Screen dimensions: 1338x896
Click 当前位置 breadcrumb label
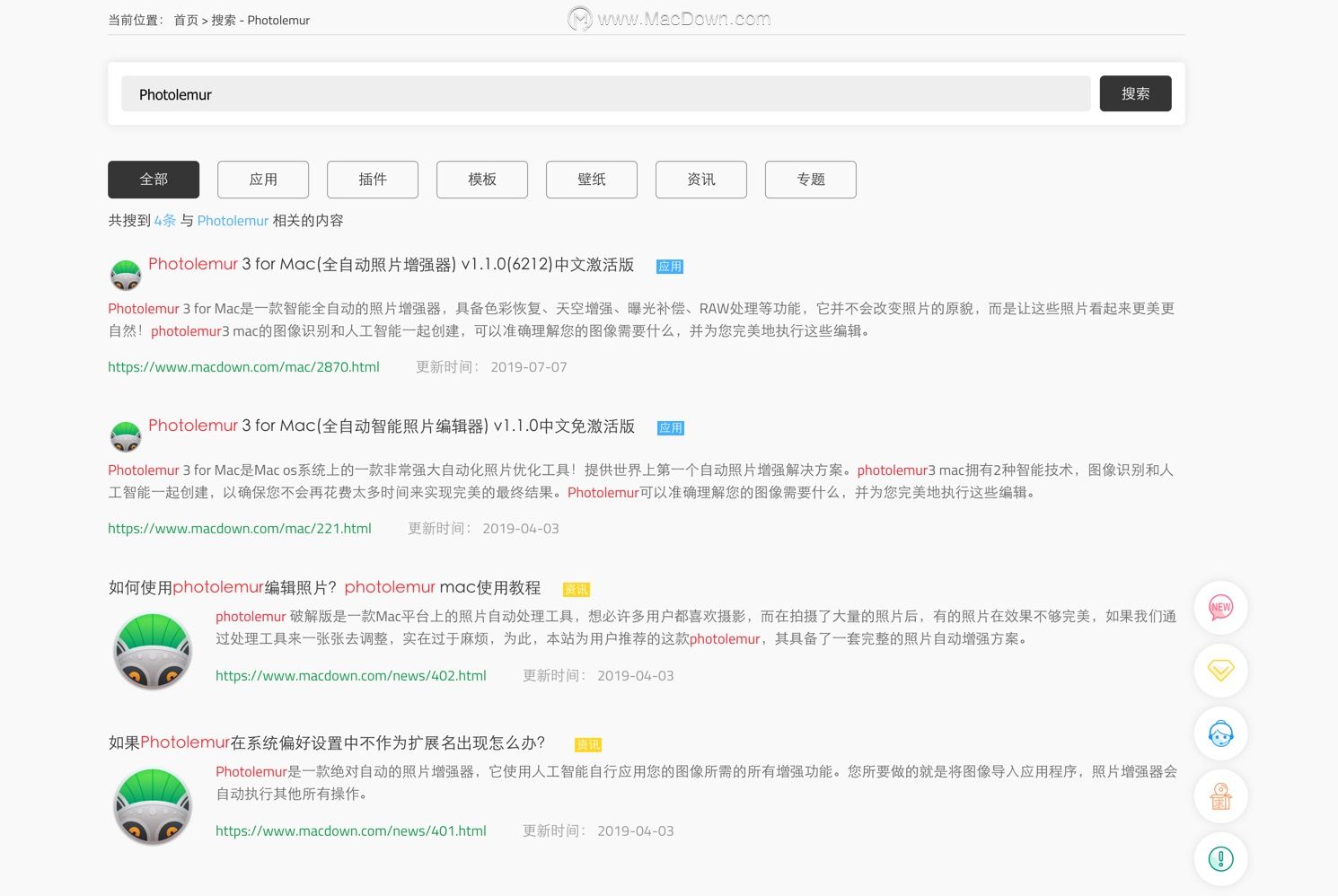(135, 20)
